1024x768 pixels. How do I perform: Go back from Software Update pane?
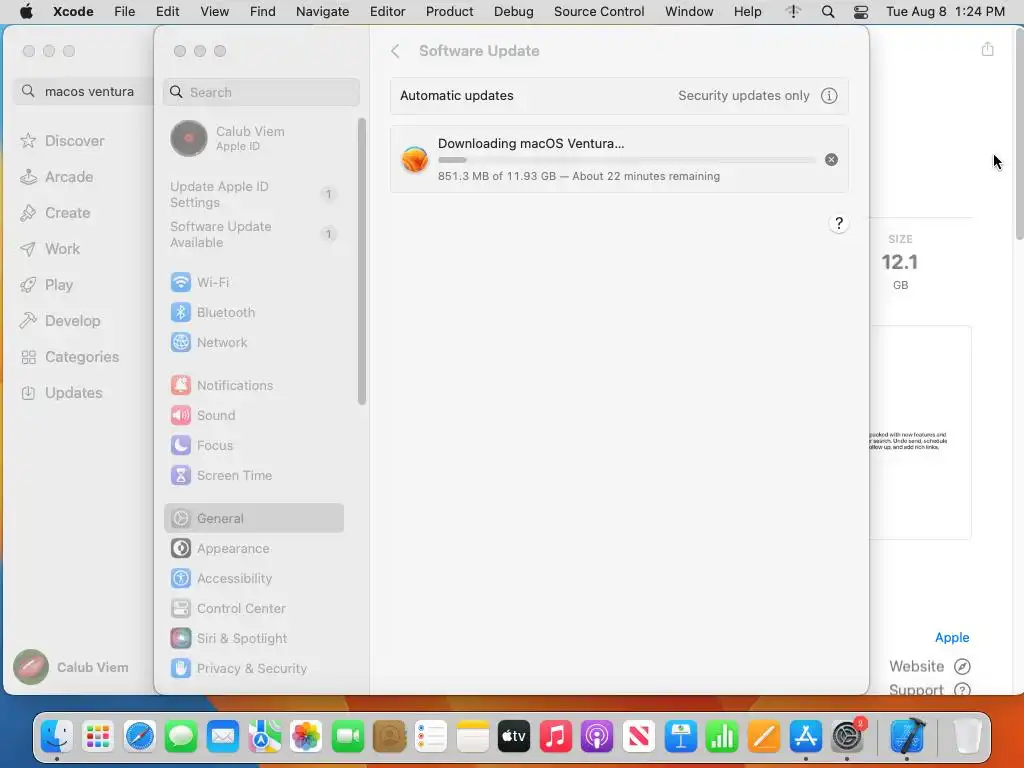coord(395,51)
